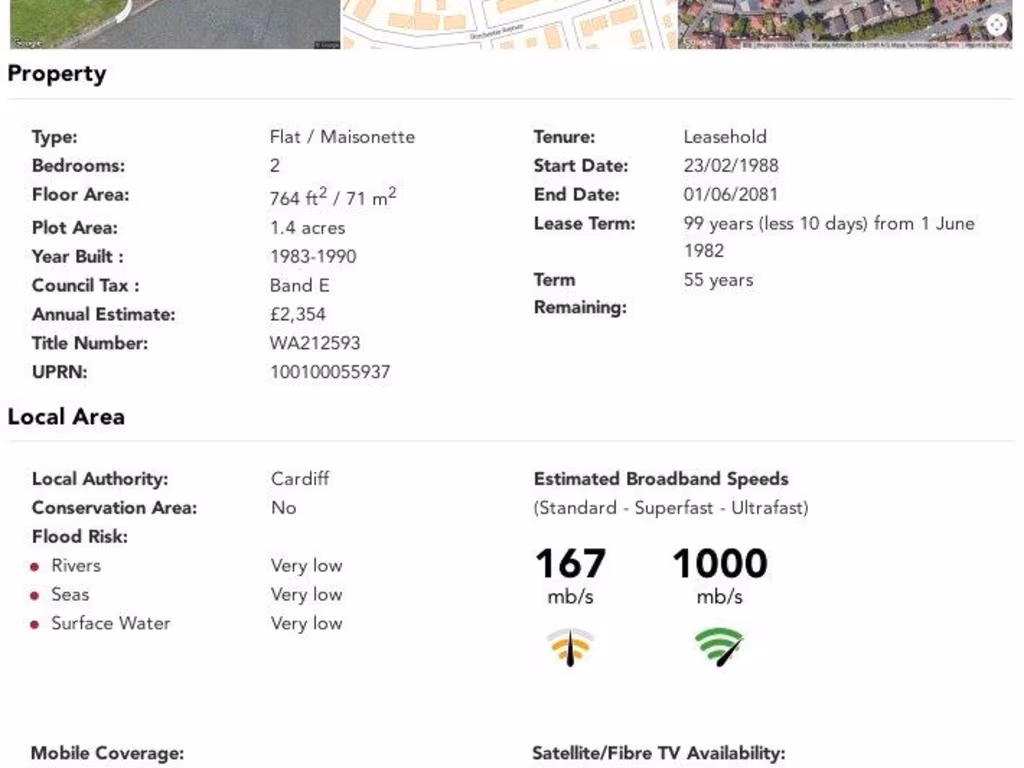Click the UPRN value 100100055937
Viewport: 1024px width, 768px height.
330,372
